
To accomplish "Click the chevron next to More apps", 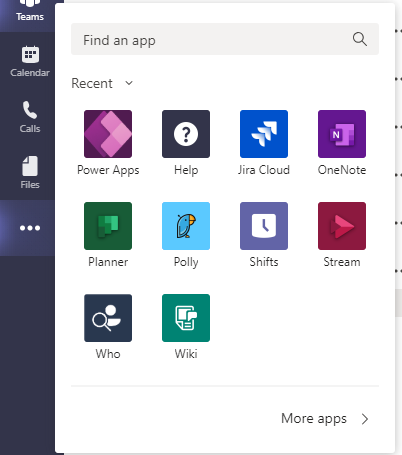I will click(365, 419).
